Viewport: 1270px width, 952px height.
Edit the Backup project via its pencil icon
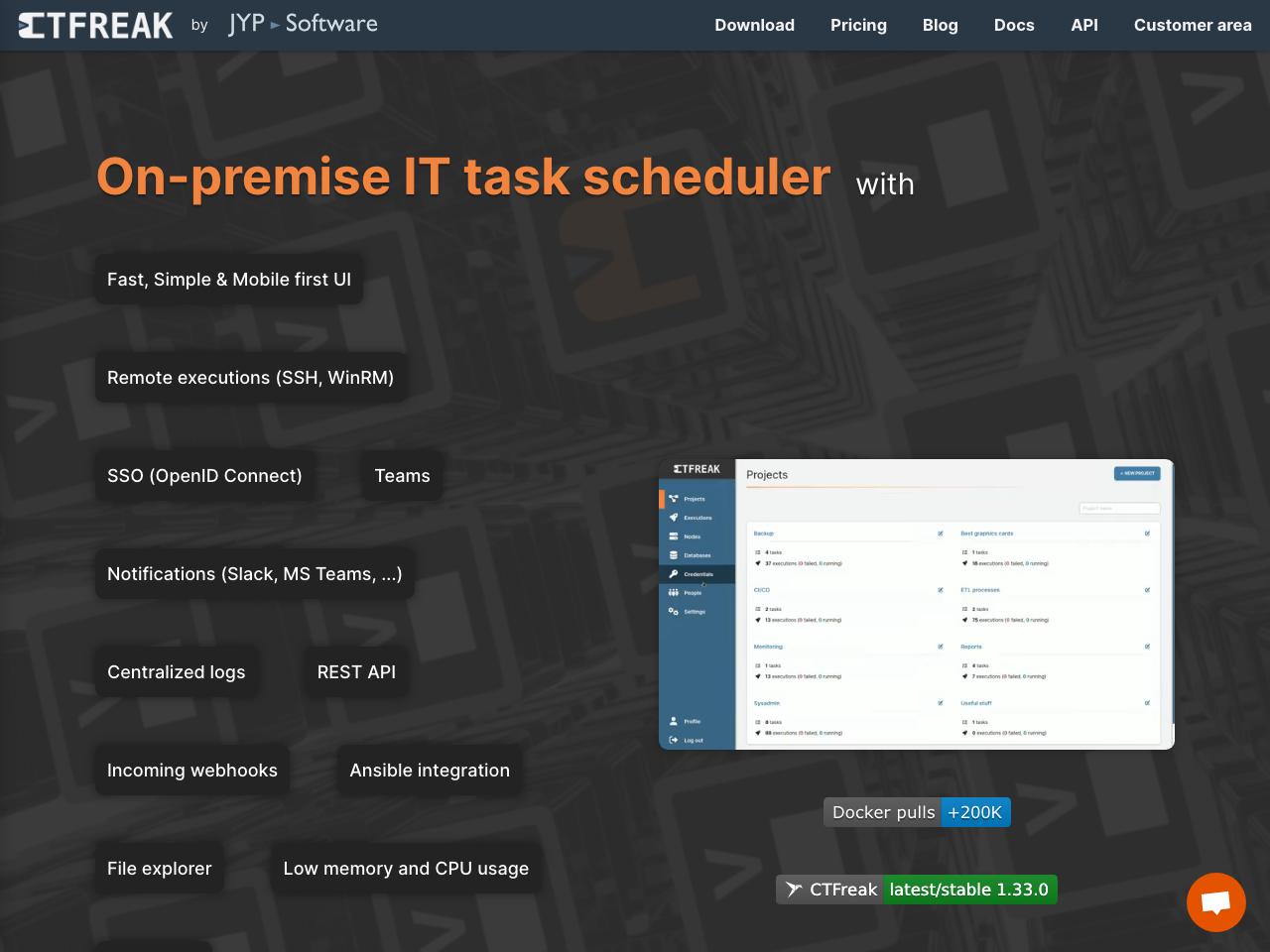[941, 533]
